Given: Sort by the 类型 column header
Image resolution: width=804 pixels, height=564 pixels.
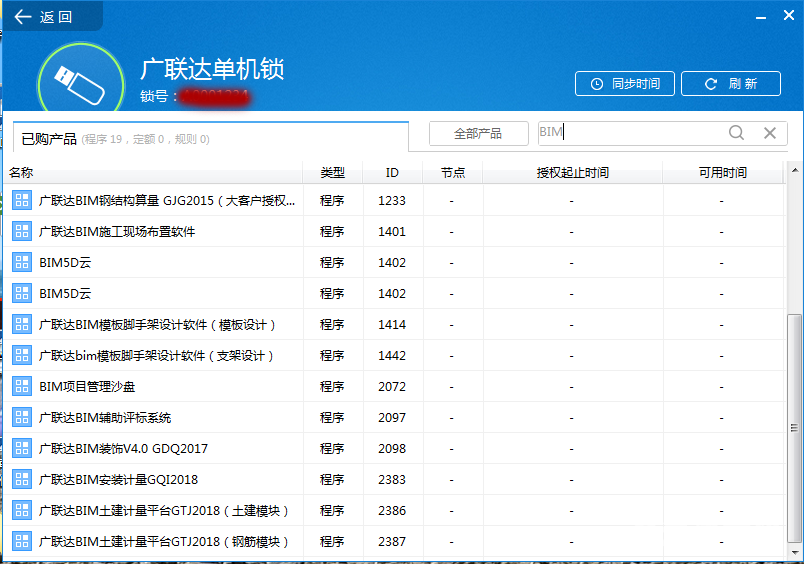Looking at the screenshot, I should [333, 173].
